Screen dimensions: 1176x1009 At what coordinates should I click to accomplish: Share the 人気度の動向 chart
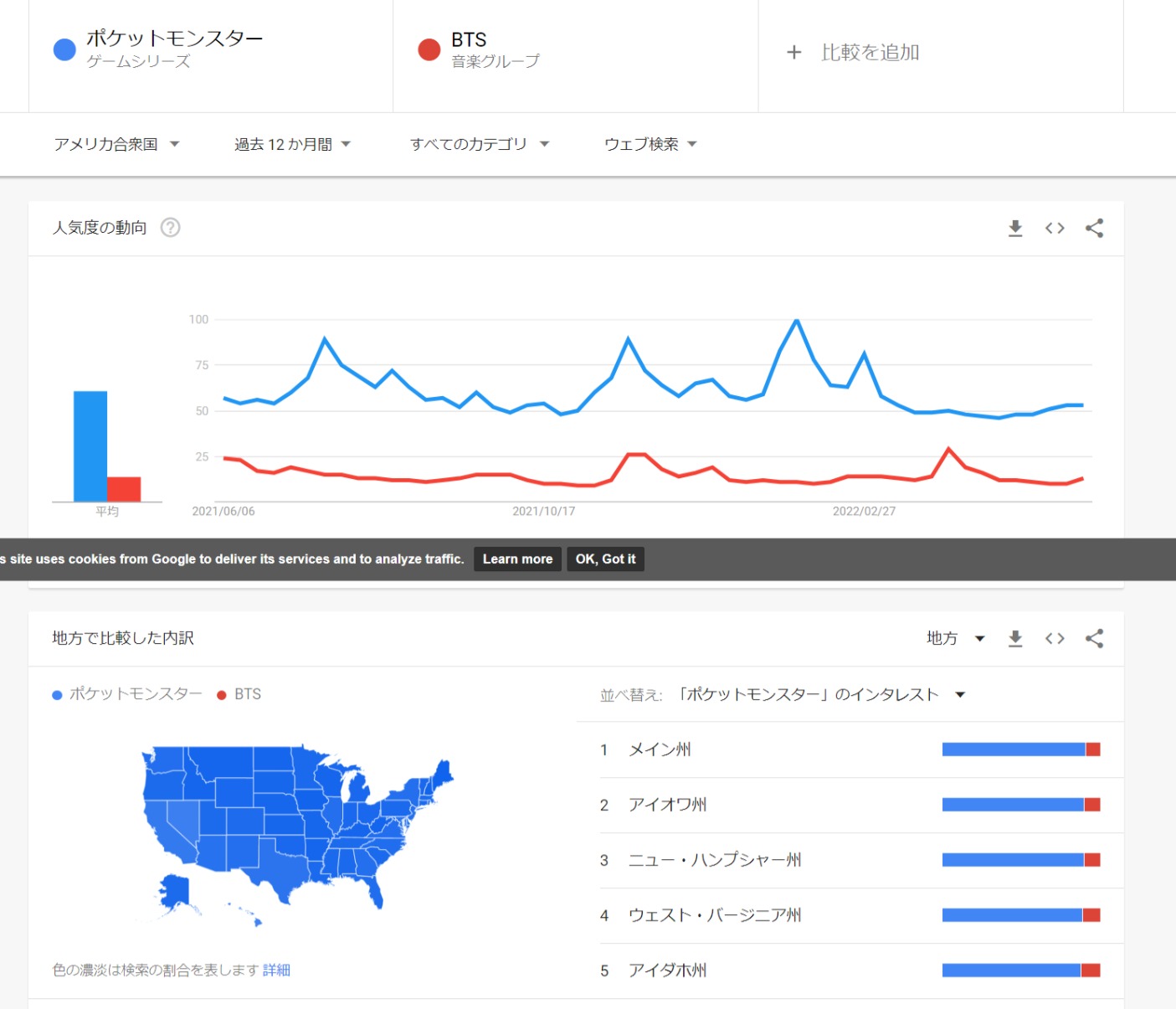(x=1094, y=228)
